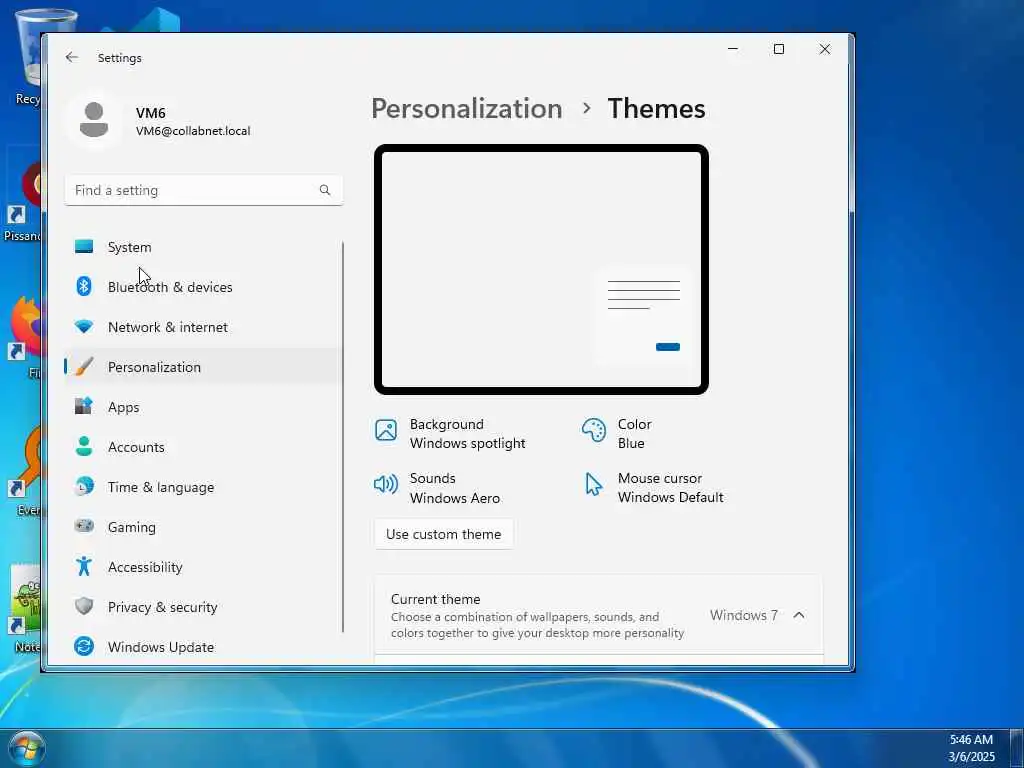Click the Personalization breadcrumb link

pos(466,108)
